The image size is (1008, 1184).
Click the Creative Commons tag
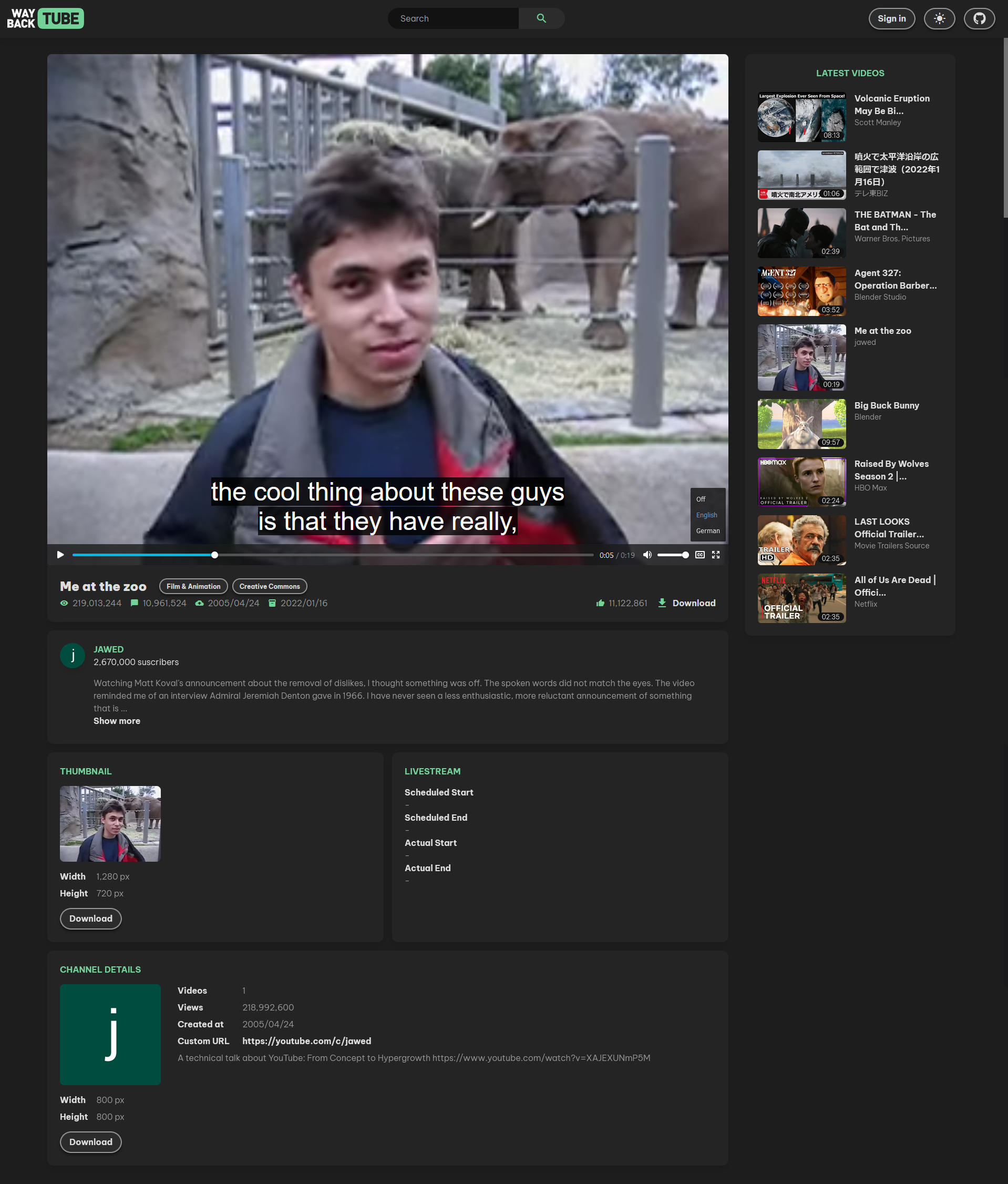click(x=270, y=586)
